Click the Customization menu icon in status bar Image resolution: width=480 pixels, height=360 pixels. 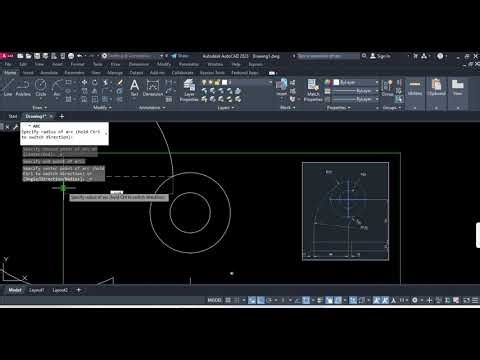pyautogui.click(x=475, y=300)
